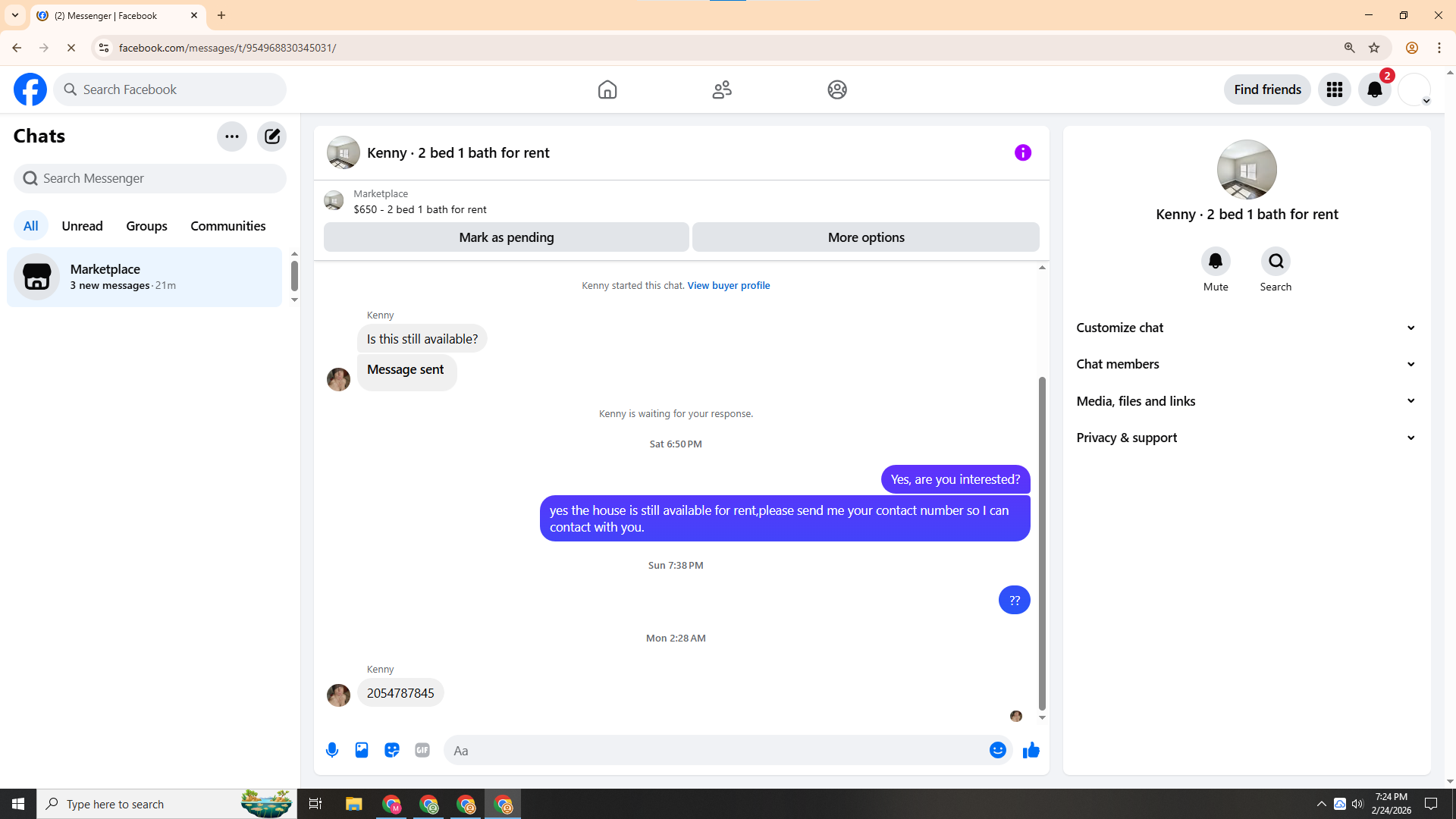This screenshot has width=1456, height=819.
Task: Send a thumbs up like
Action: [x=1031, y=750]
